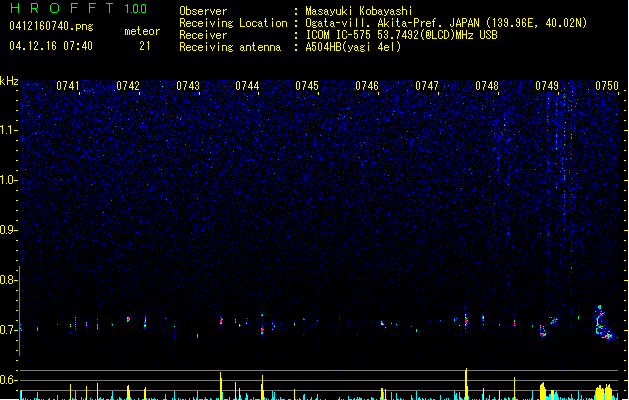The height and width of the screenshot is (400, 629).
Task: Click the 0745 time marker
Action: (307, 86)
